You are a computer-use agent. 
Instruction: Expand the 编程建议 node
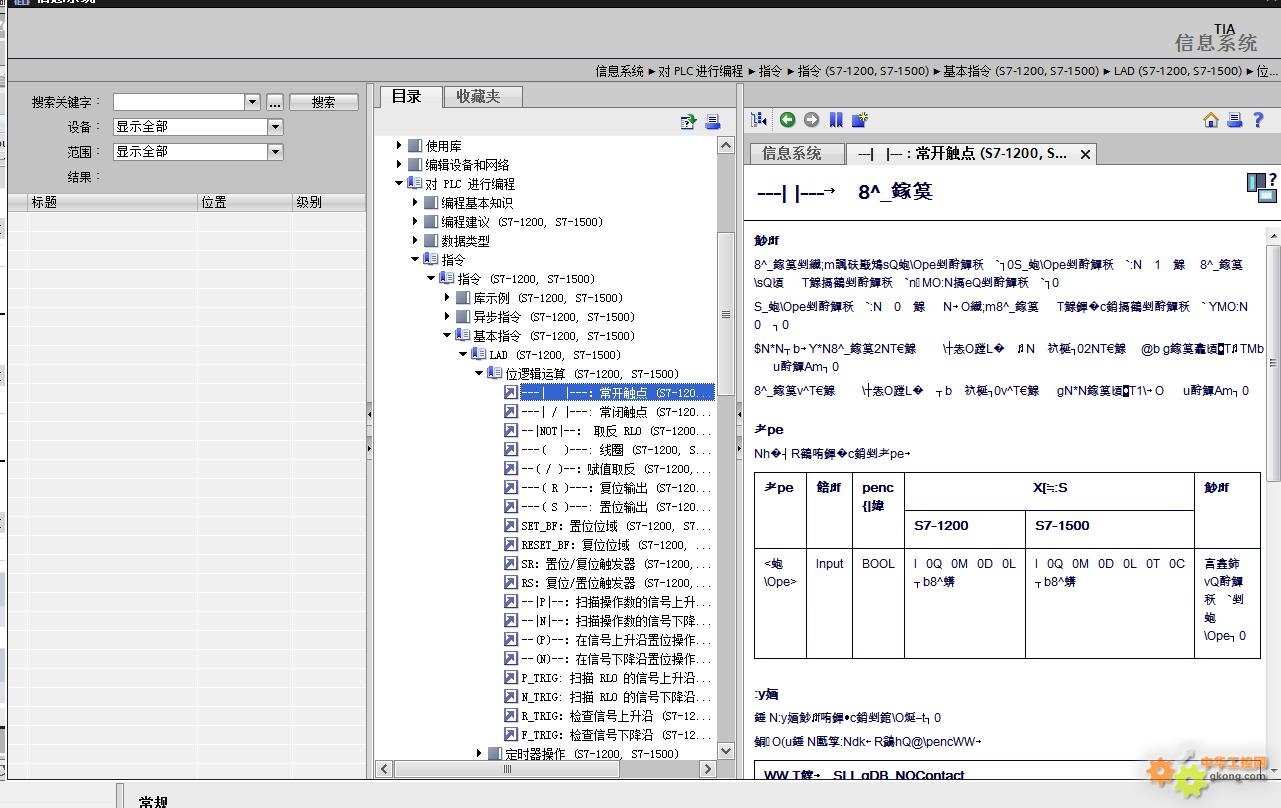(415, 222)
